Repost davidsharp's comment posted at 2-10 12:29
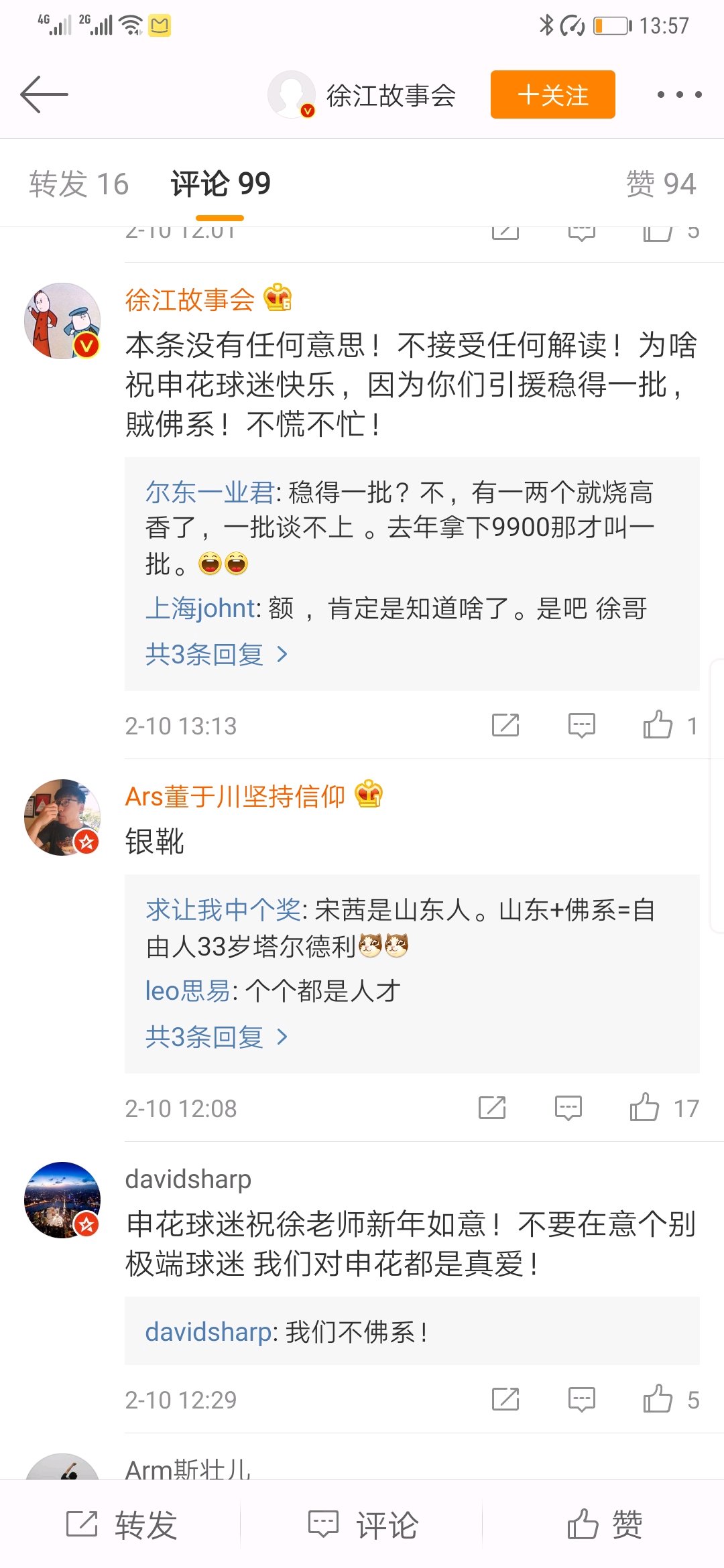The width and height of the screenshot is (724, 1568). [505, 1399]
